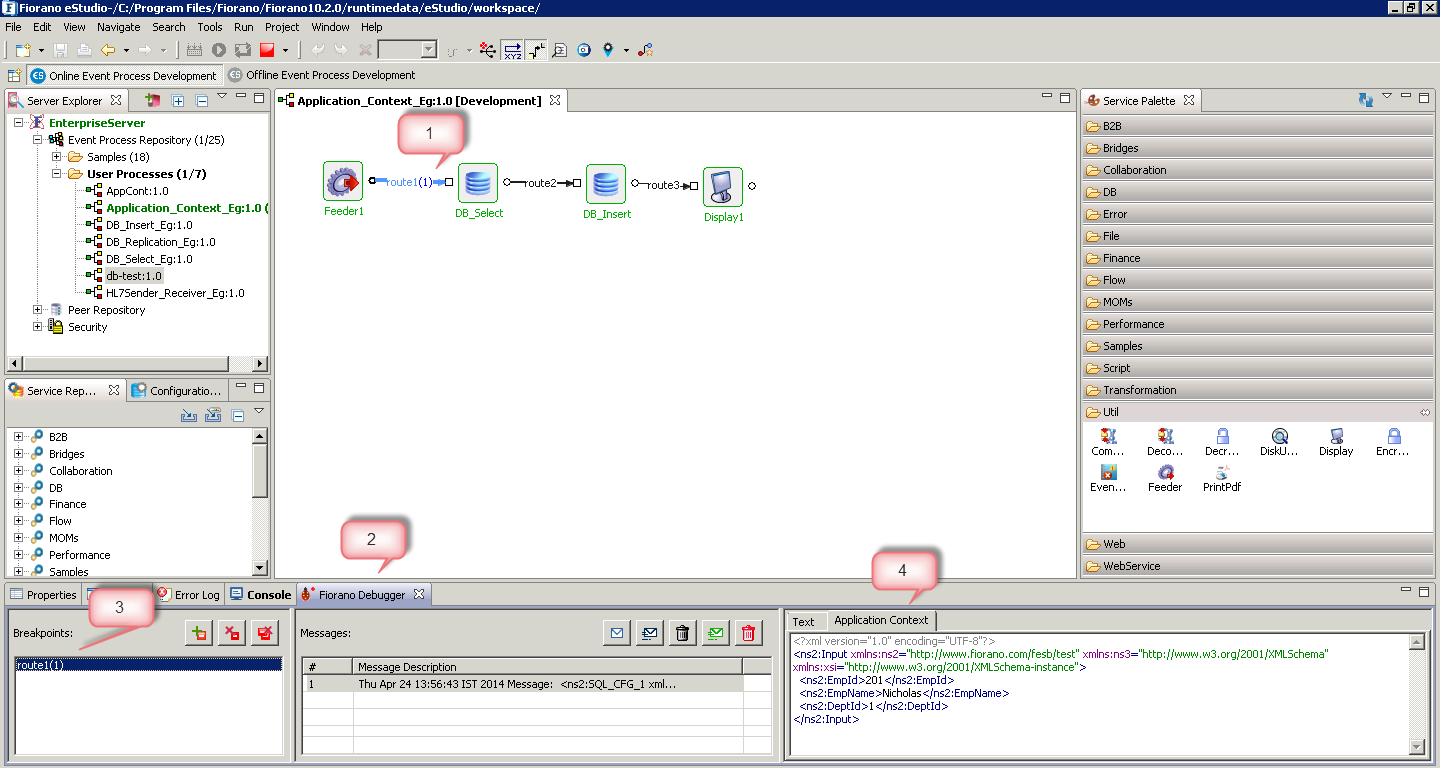Click the red Stop event process icon
Screen dimensions: 1440x768
click(267, 49)
